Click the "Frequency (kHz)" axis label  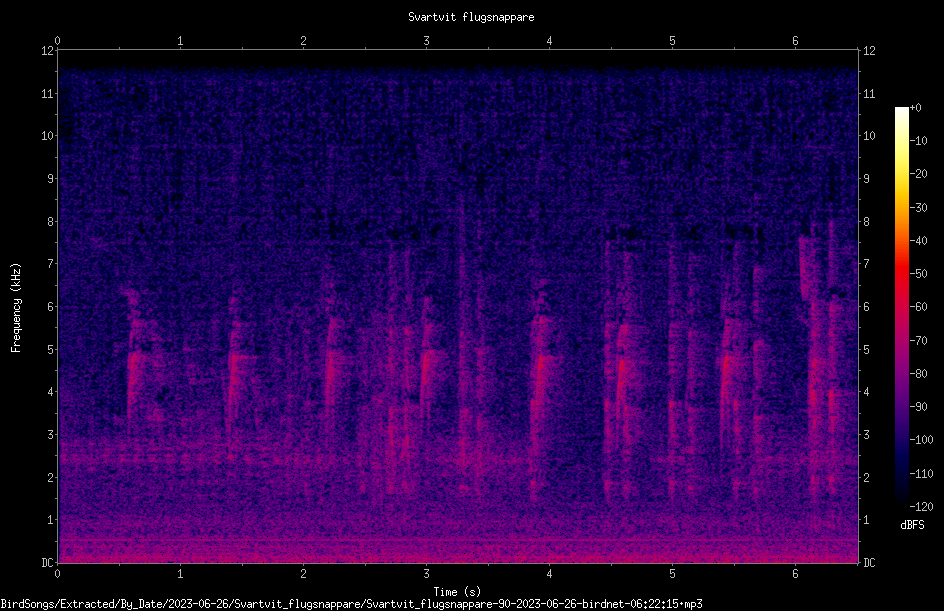click(16, 308)
